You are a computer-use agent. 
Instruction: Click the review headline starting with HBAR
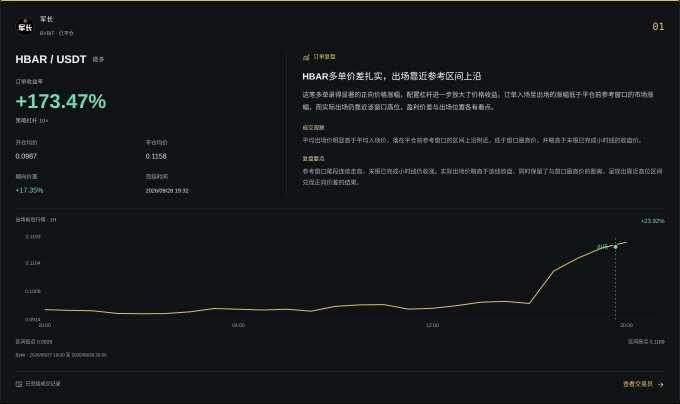coord(392,76)
